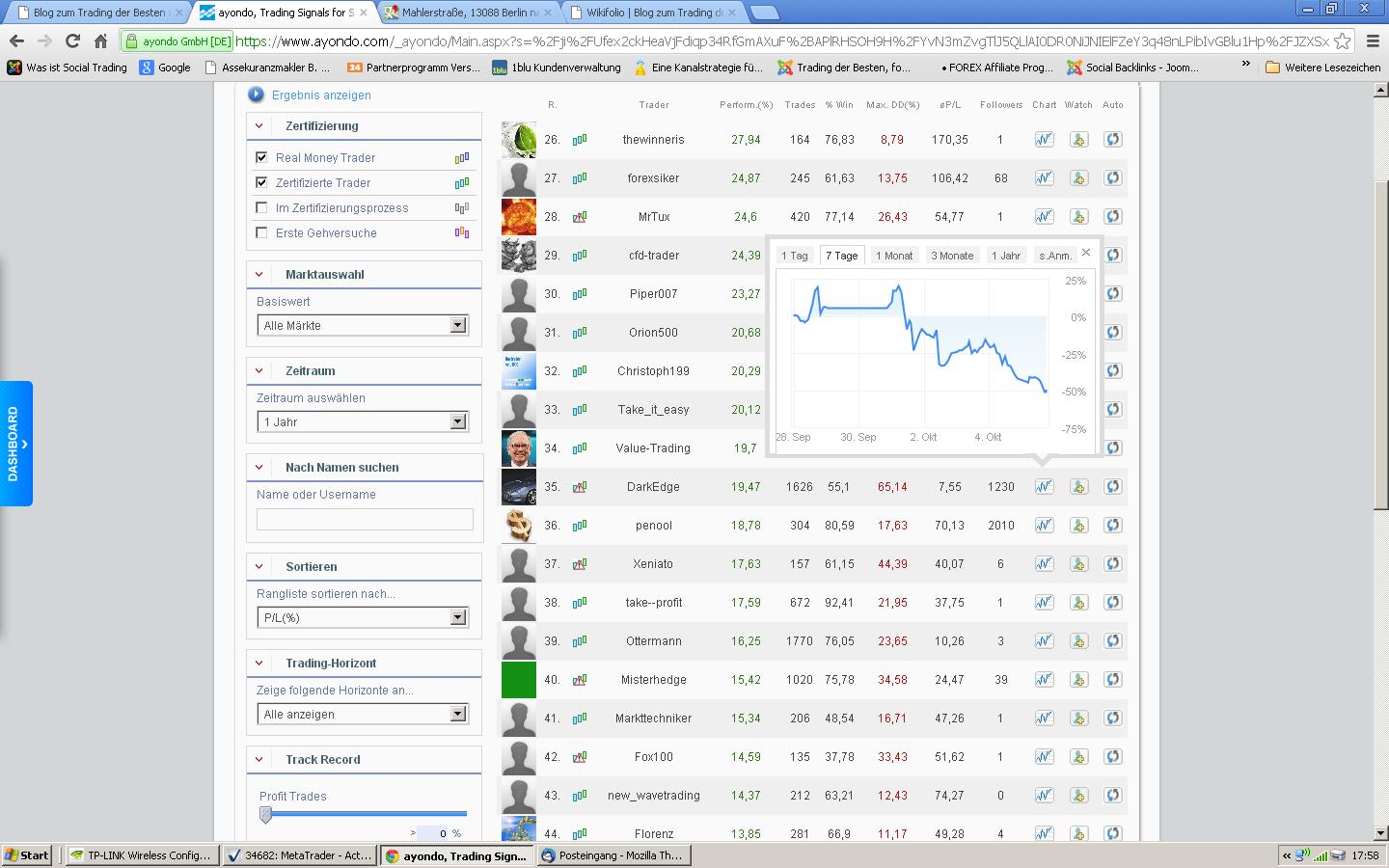Open trader profile cfd-trader
1389x868 pixels.
pos(653,256)
